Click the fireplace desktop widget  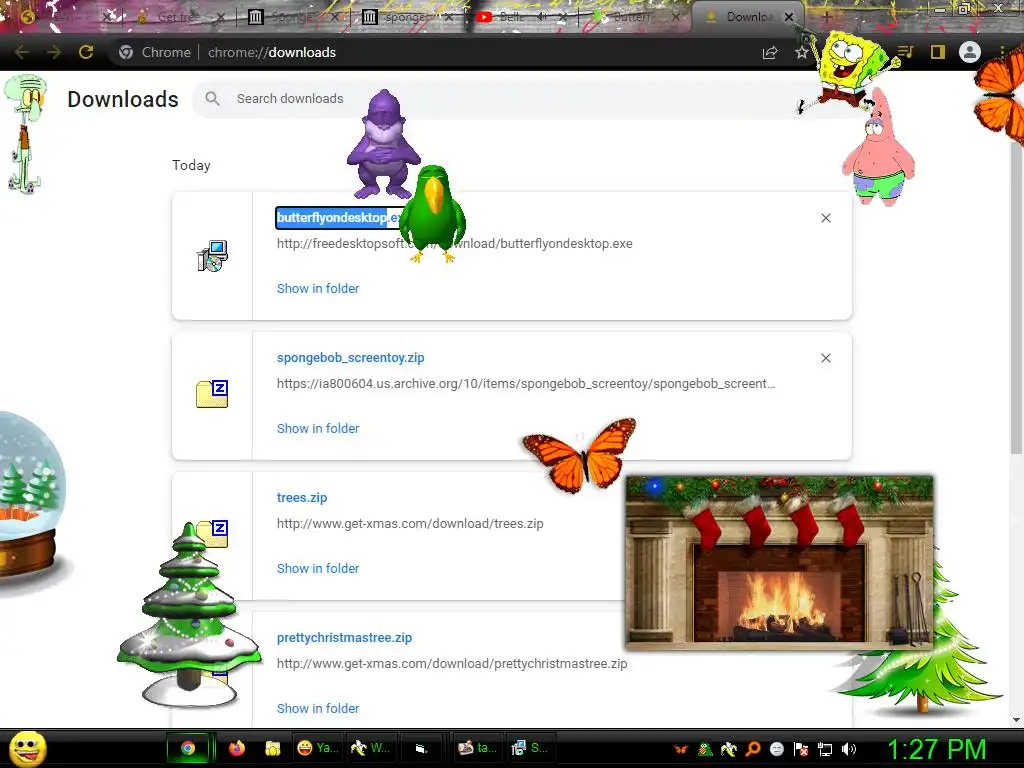(779, 563)
